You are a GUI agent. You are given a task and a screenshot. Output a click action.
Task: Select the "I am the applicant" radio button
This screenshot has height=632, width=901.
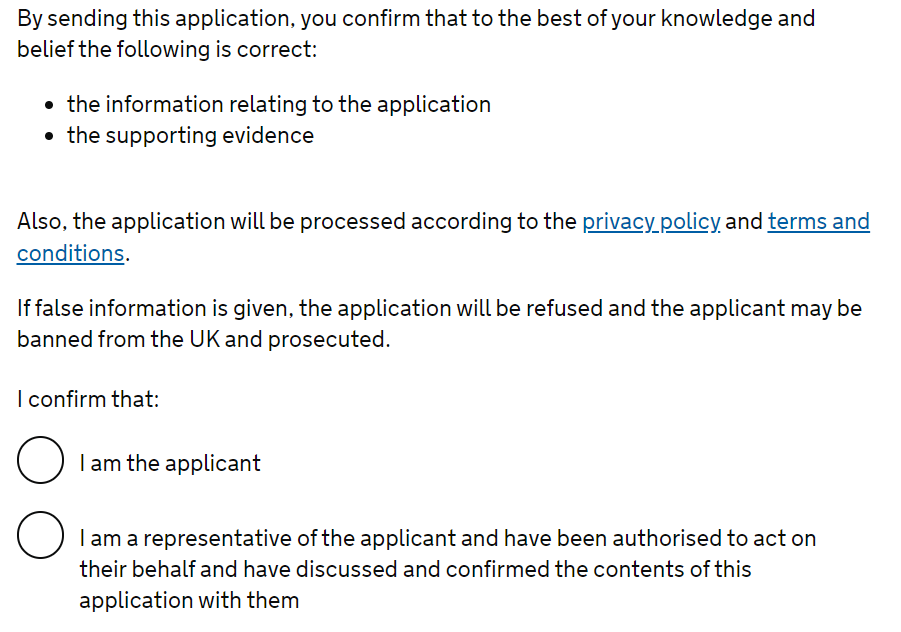[x=40, y=460]
